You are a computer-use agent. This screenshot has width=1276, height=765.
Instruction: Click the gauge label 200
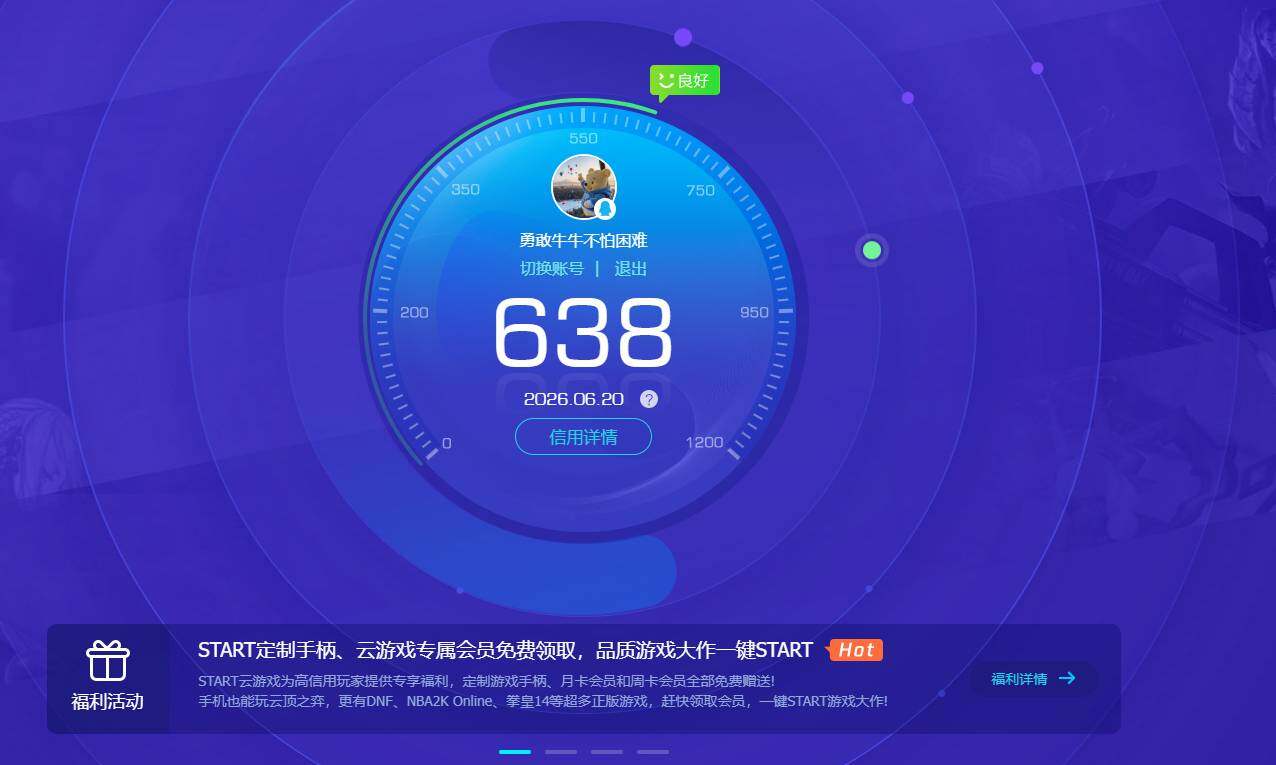[414, 312]
